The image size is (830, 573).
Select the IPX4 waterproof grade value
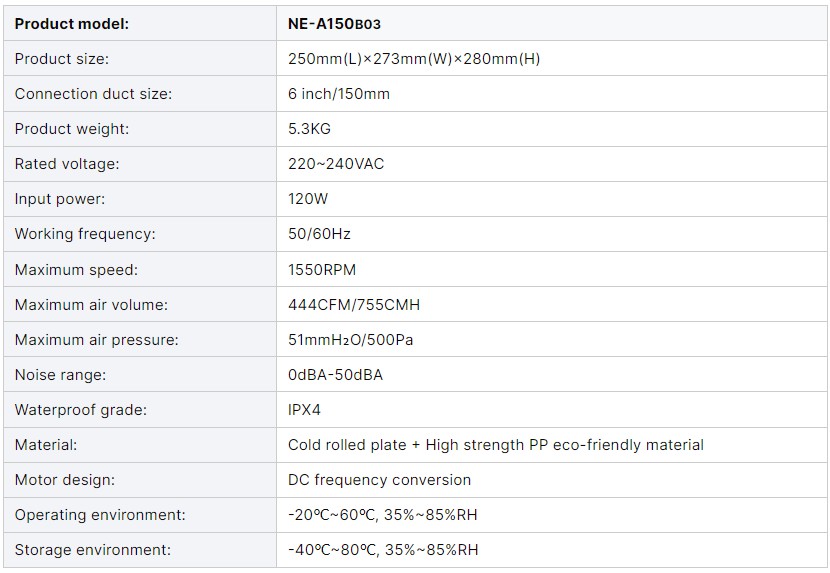point(304,410)
